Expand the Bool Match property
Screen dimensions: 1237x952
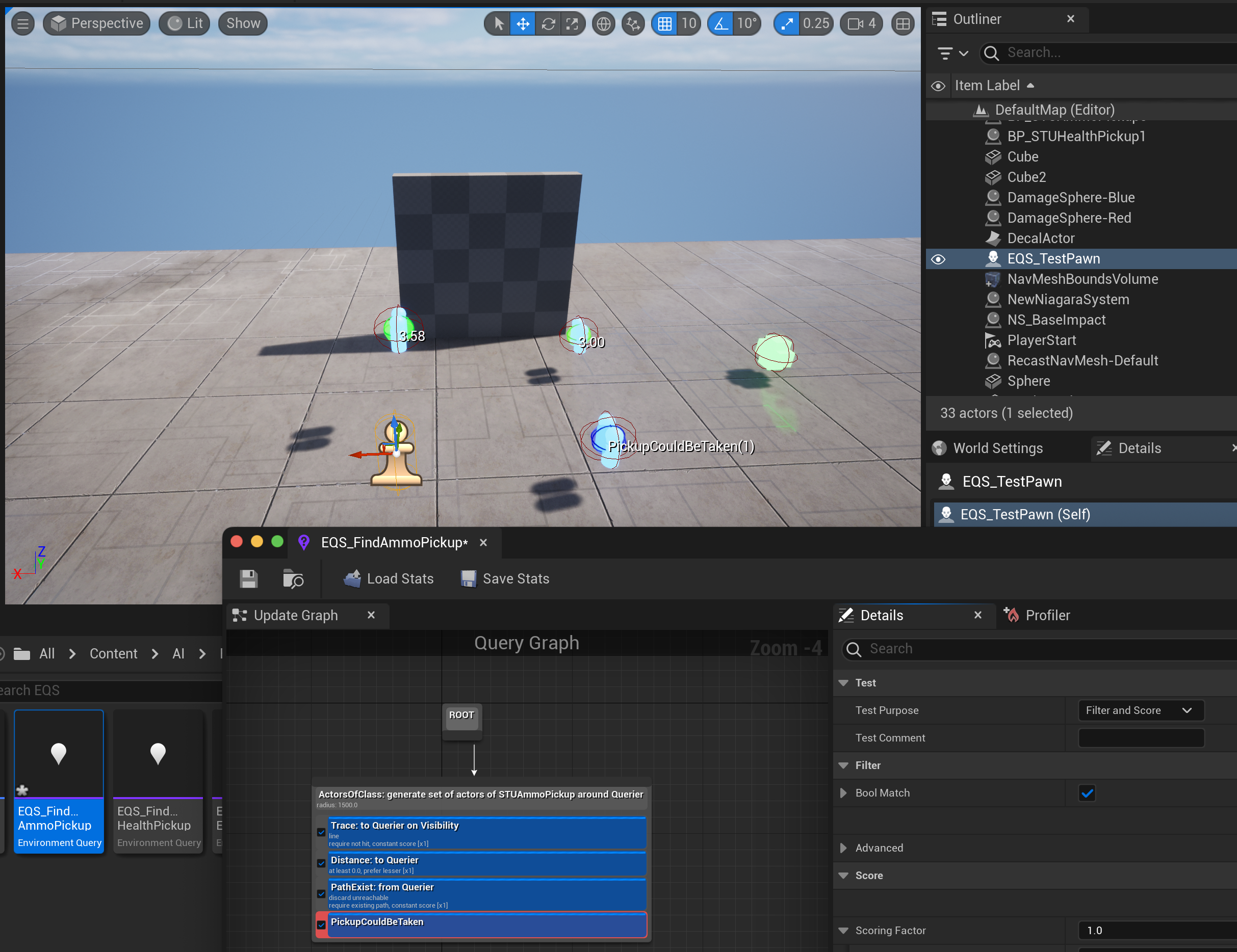coord(843,793)
